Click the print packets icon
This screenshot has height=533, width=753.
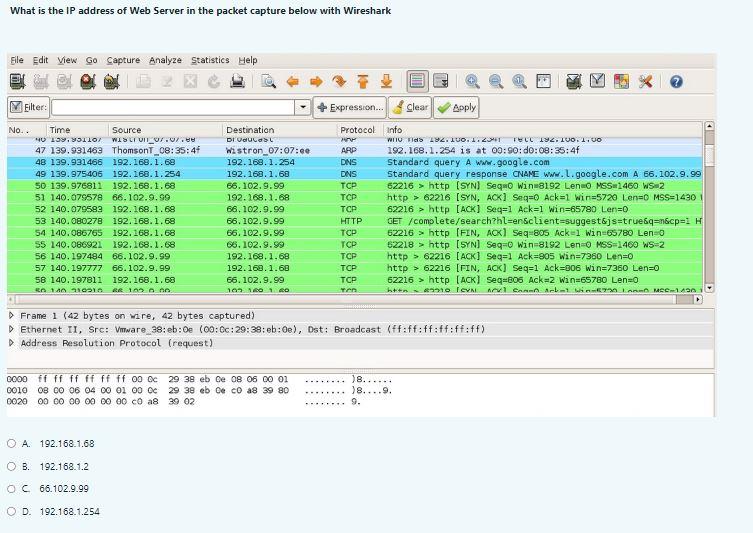[x=237, y=81]
